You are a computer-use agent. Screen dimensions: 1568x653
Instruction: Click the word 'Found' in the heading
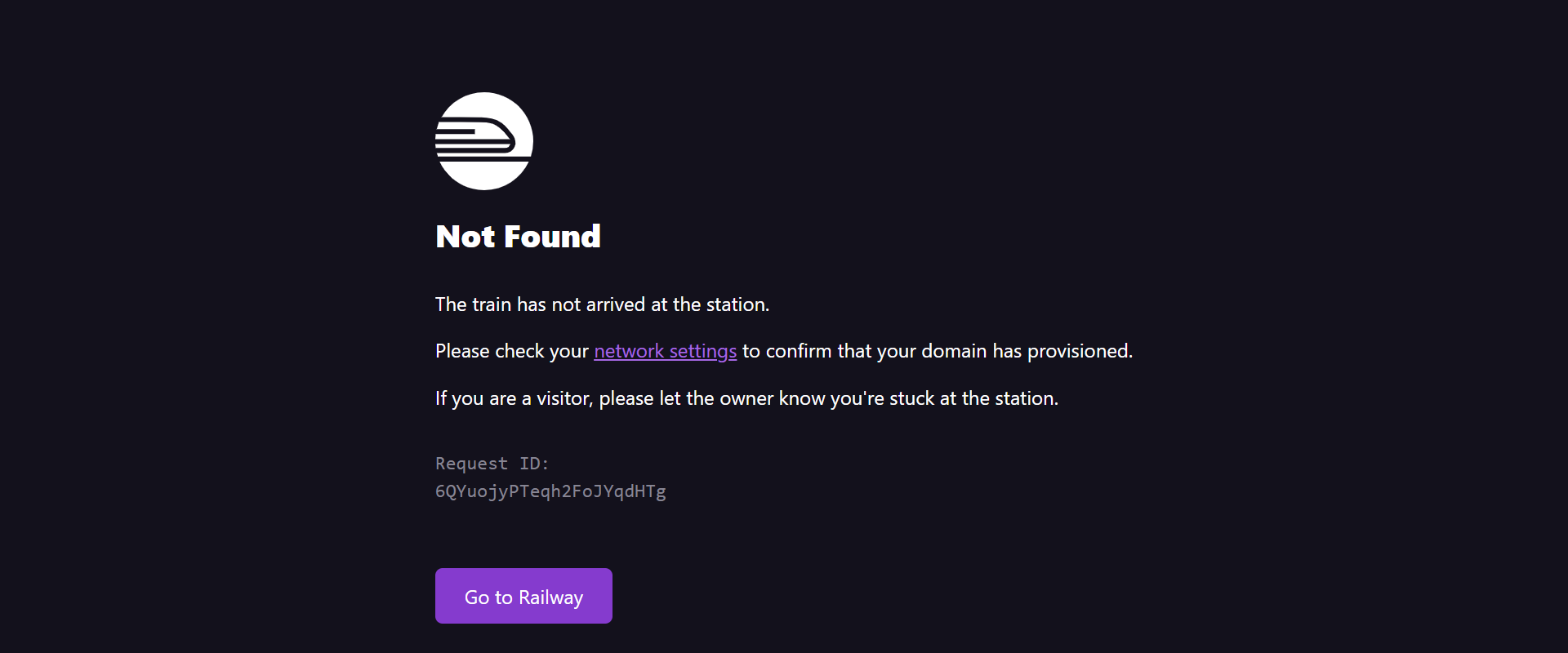552,237
